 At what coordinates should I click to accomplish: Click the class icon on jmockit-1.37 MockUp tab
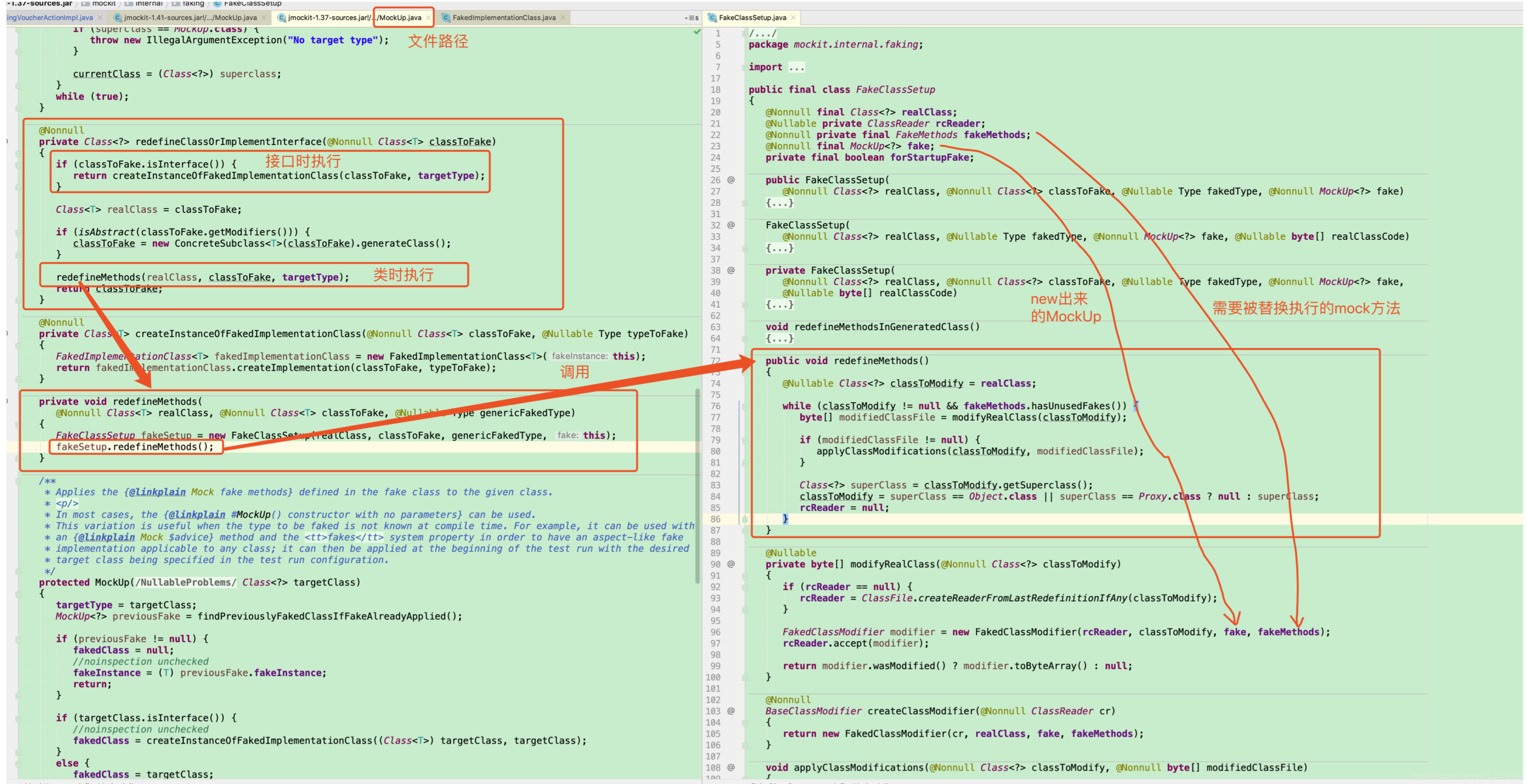[x=281, y=18]
